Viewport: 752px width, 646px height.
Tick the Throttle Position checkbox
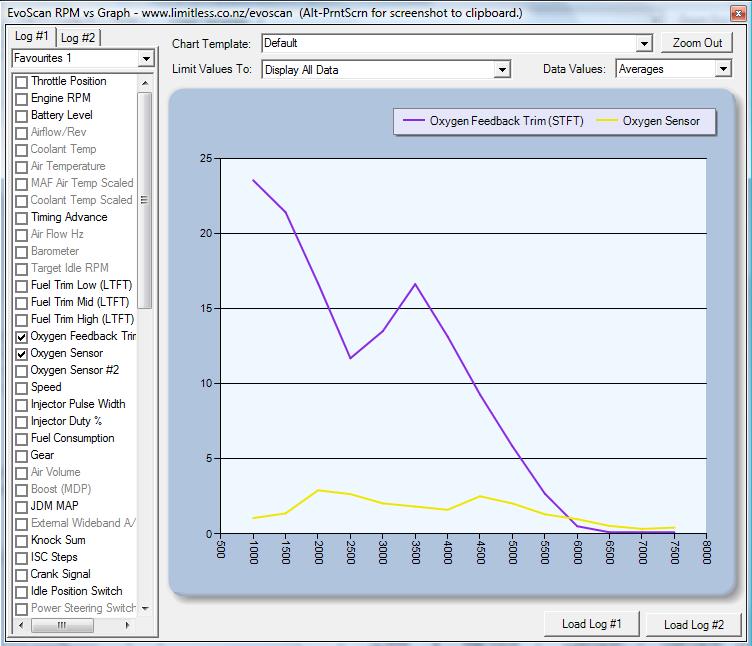(21, 82)
